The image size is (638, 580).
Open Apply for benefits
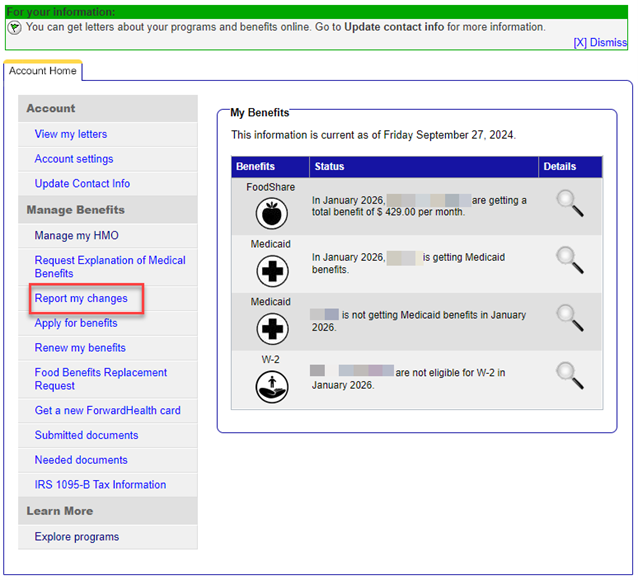[x=76, y=324]
